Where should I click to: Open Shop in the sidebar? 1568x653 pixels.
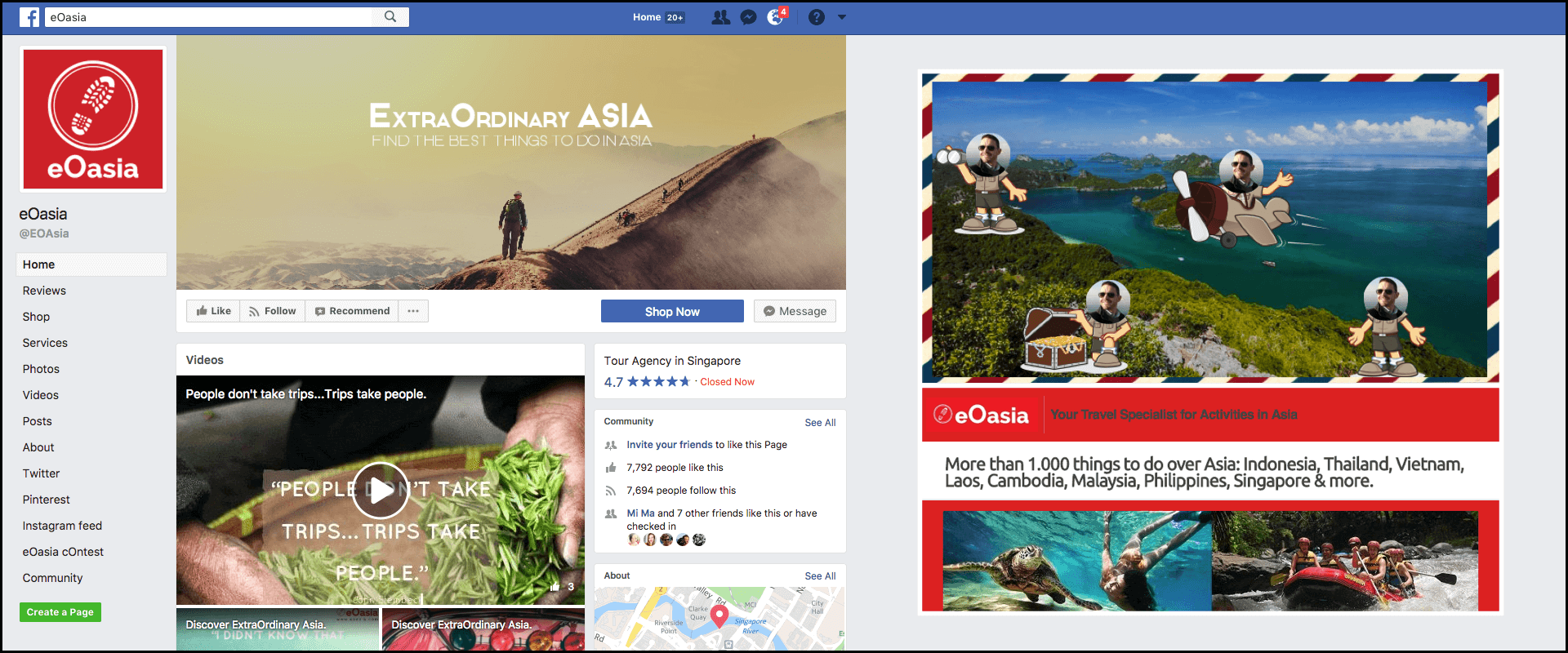pos(36,317)
